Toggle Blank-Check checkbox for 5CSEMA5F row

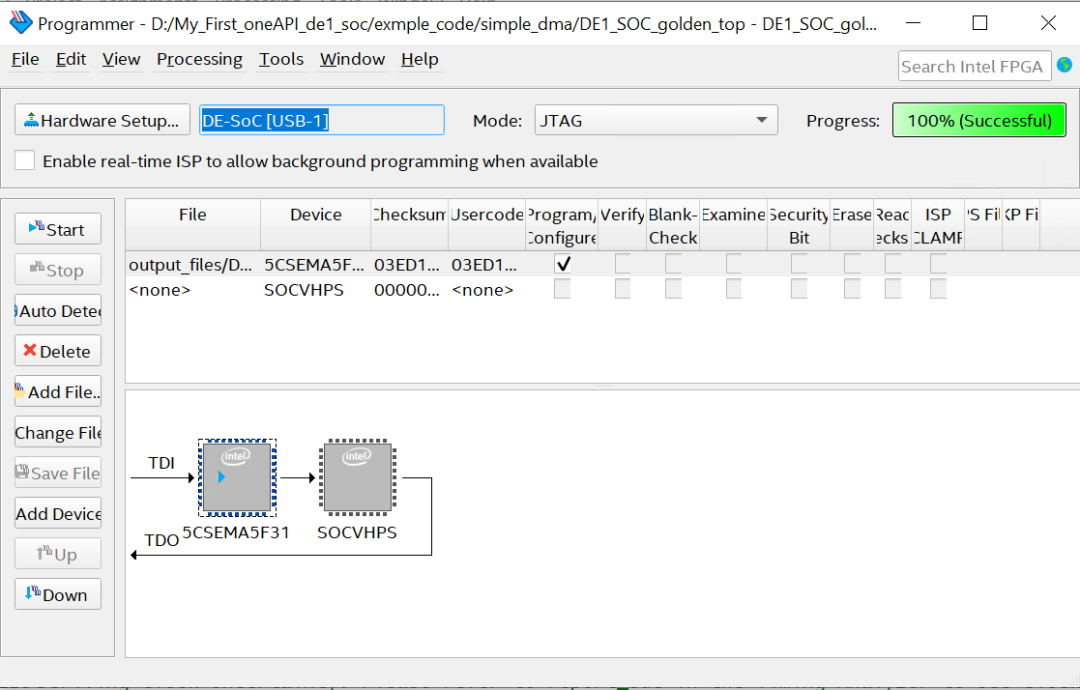click(674, 264)
